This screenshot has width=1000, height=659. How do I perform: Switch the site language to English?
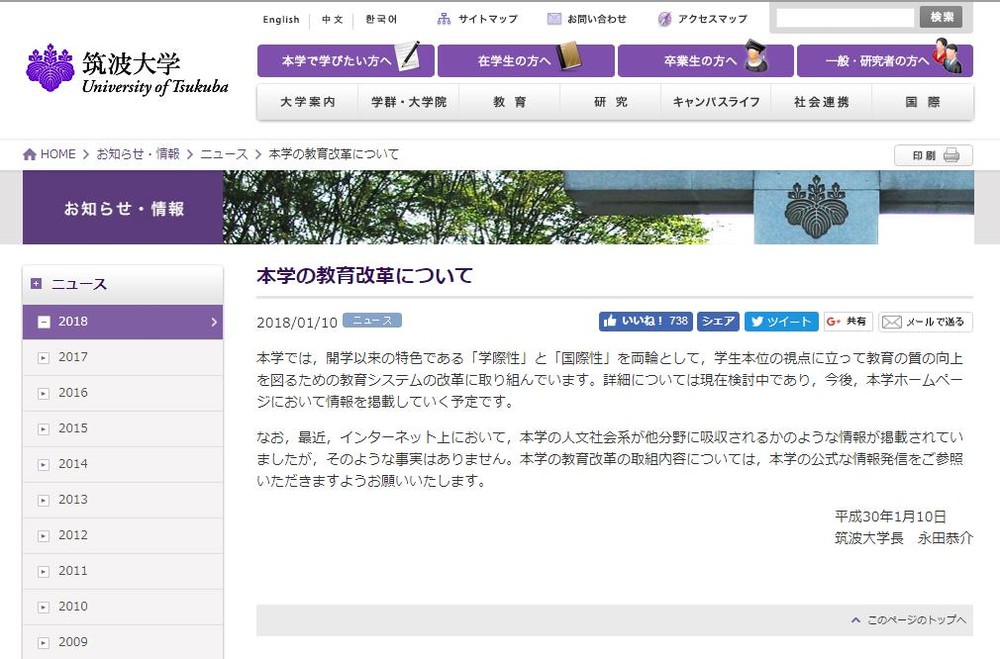(x=281, y=19)
